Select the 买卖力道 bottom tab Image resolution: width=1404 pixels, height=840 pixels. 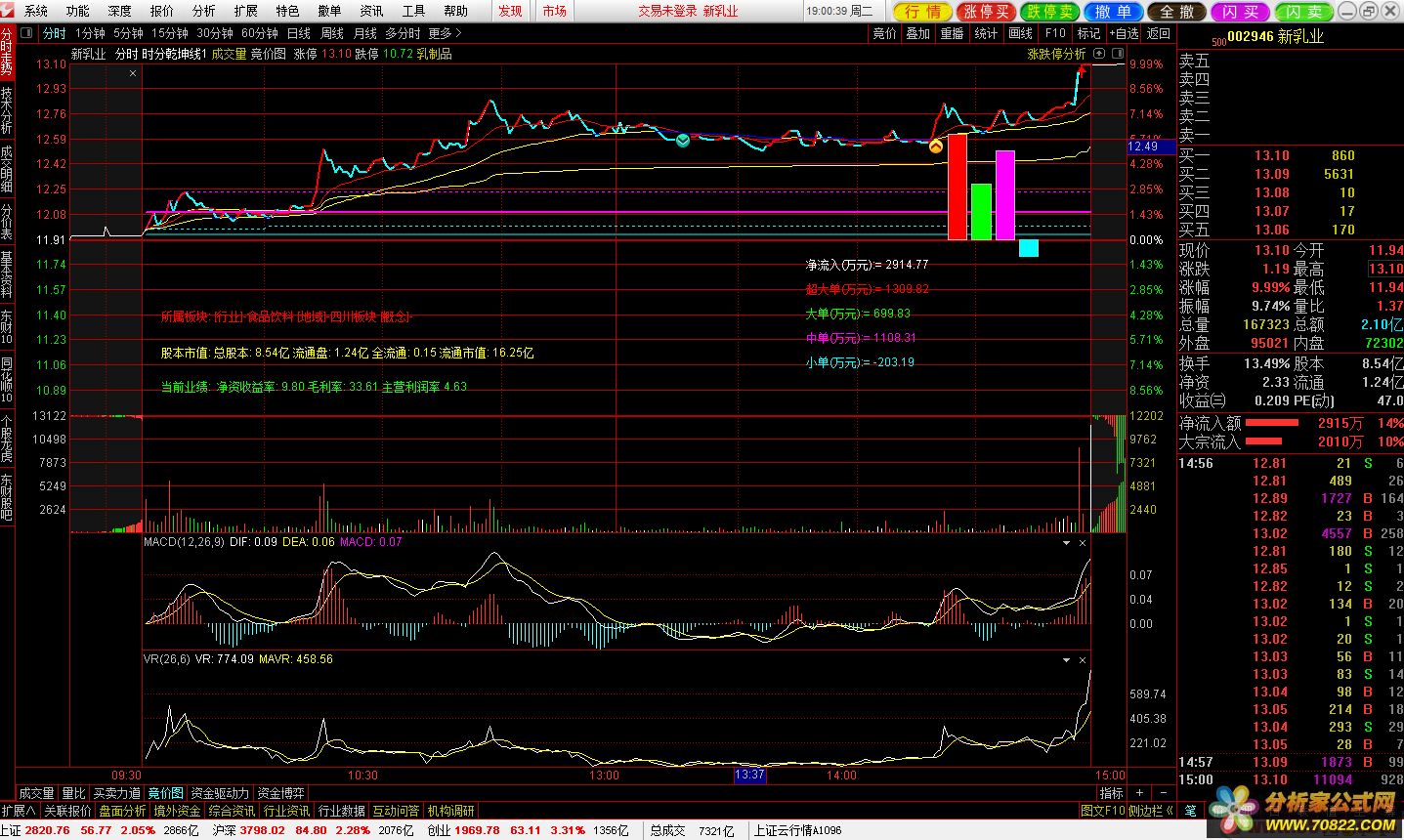click(x=116, y=793)
